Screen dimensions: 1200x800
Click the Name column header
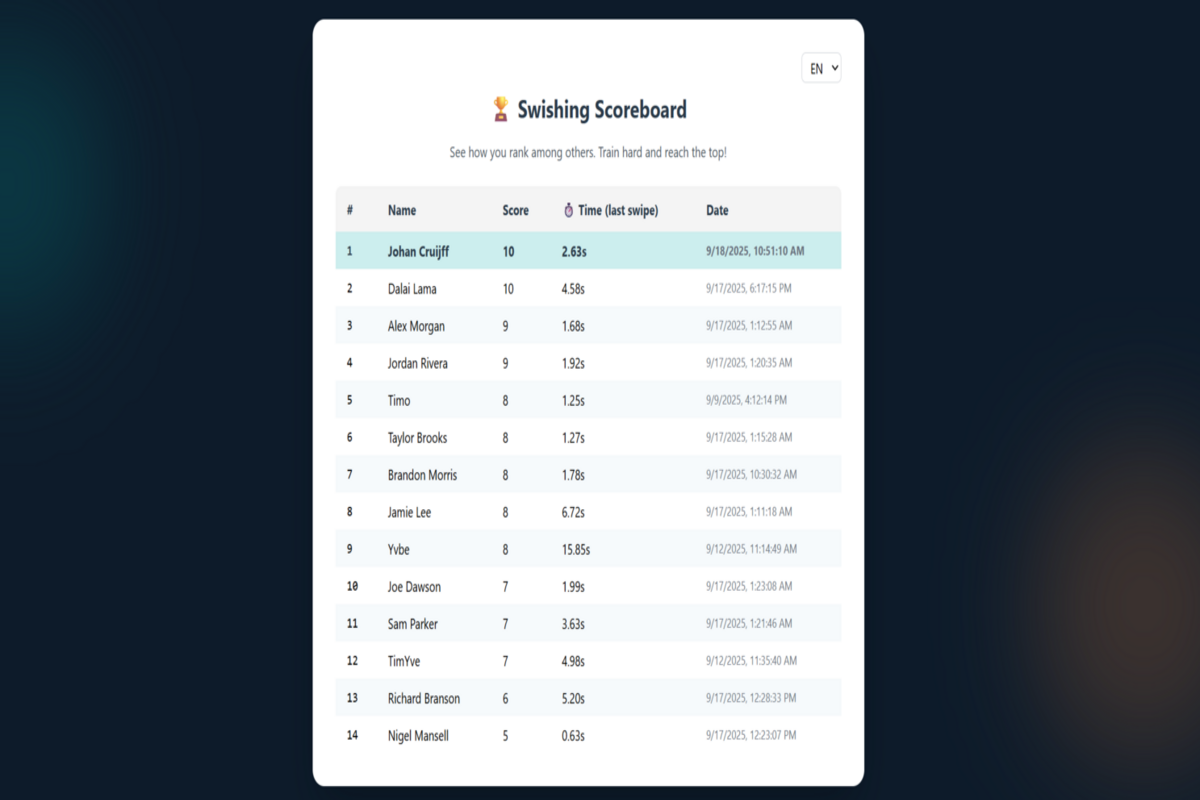click(x=402, y=210)
